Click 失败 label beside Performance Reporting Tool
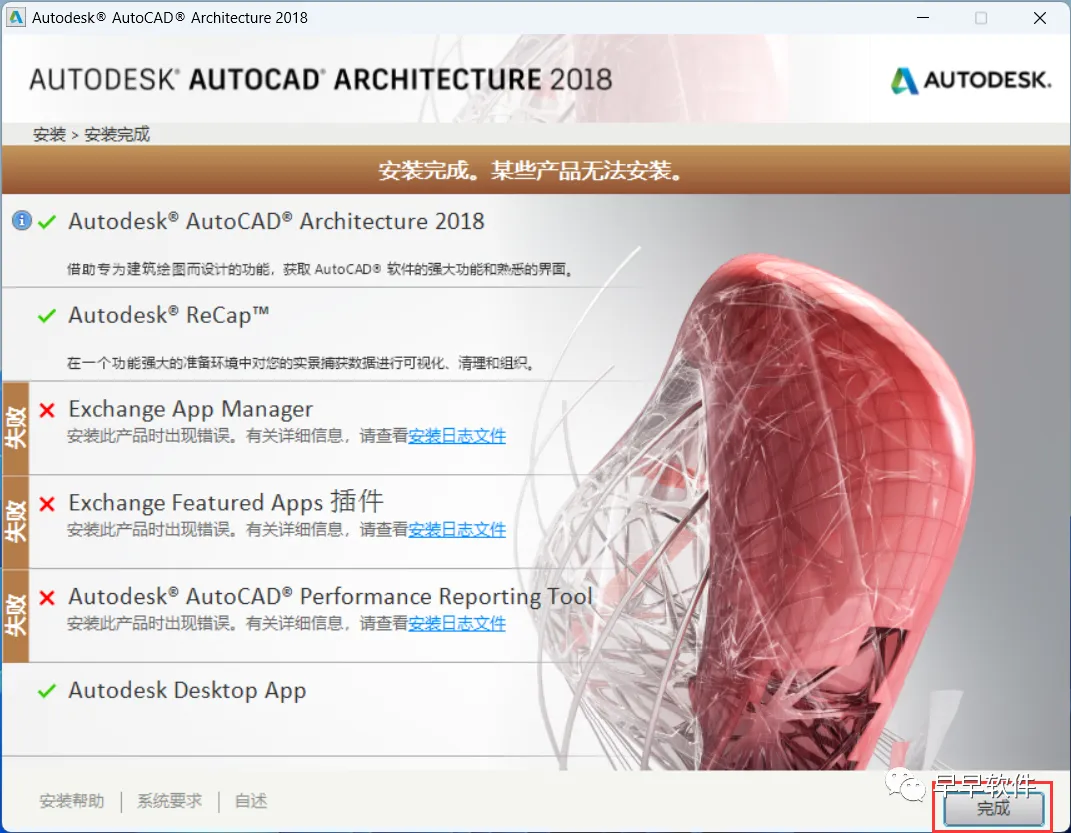1071x833 pixels. 15,616
